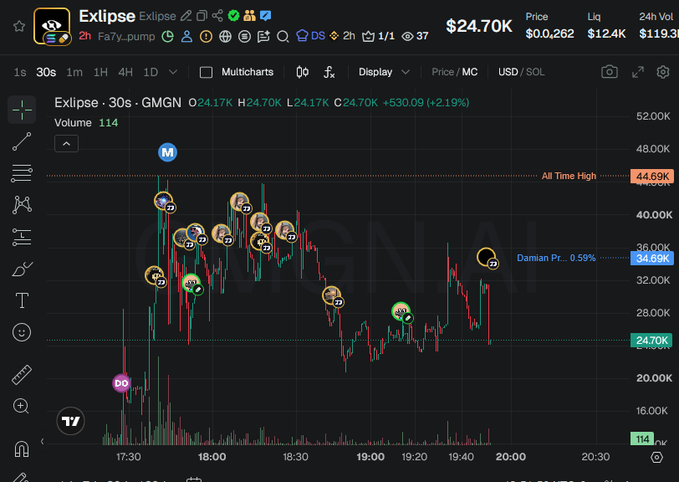Click the blue M migration marker
This screenshot has width=679, height=482.
coord(168,152)
